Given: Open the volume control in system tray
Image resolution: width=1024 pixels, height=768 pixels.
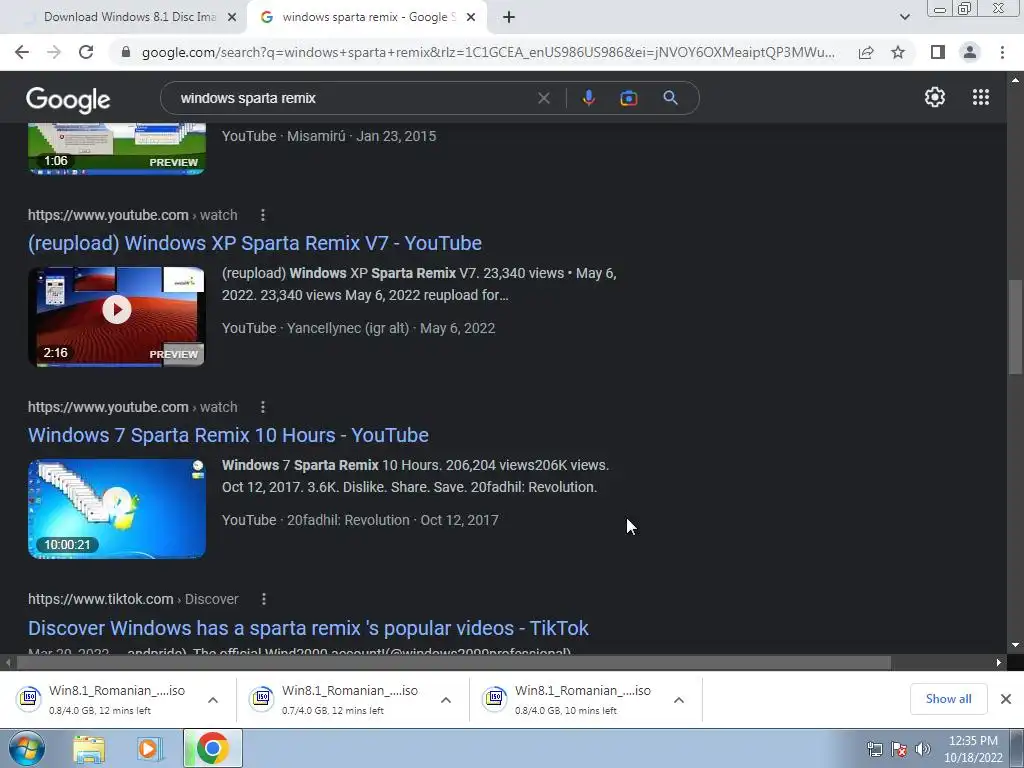Looking at the screenshot, I should pos(922,749).
